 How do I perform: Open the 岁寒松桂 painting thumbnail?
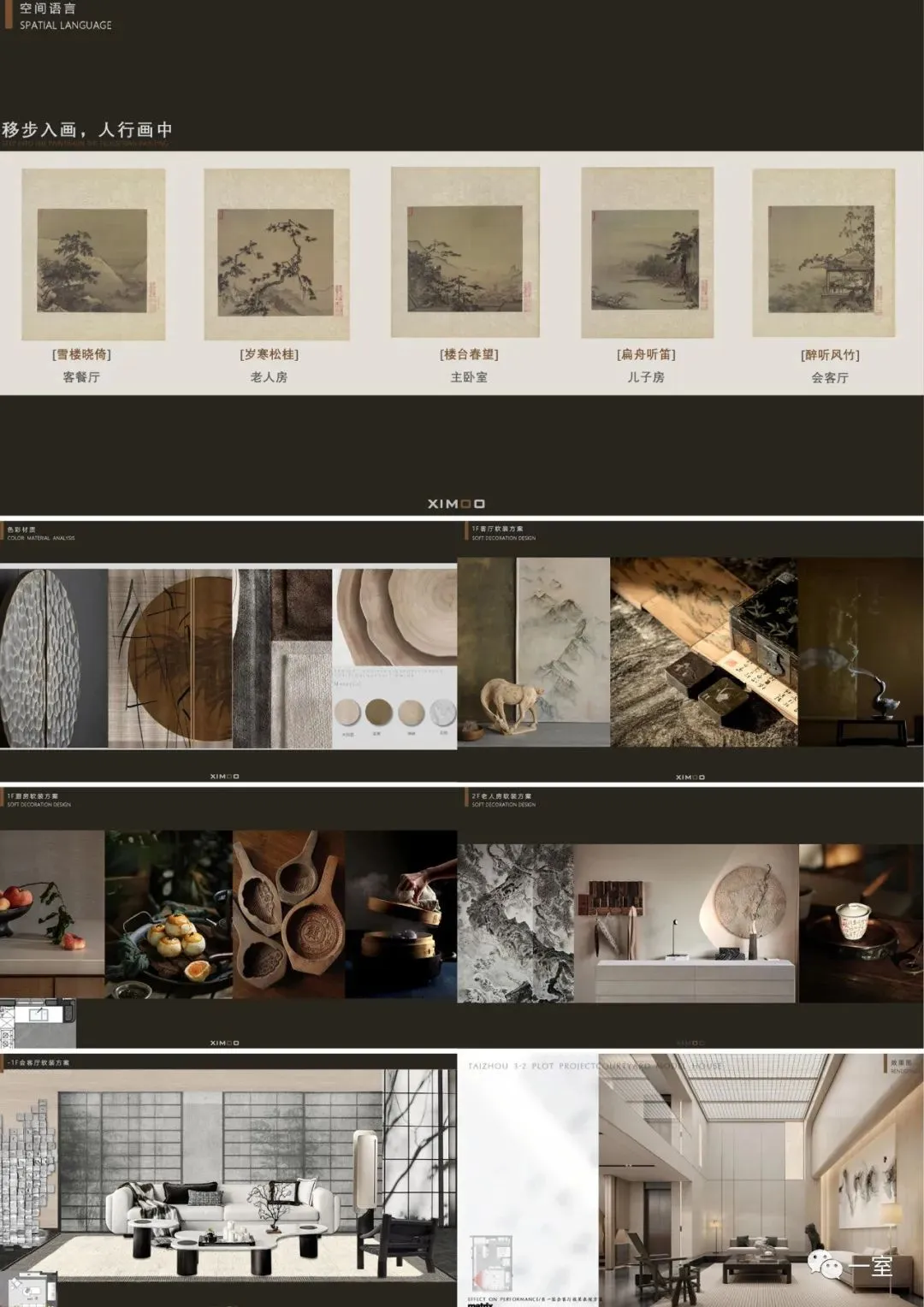276,254
